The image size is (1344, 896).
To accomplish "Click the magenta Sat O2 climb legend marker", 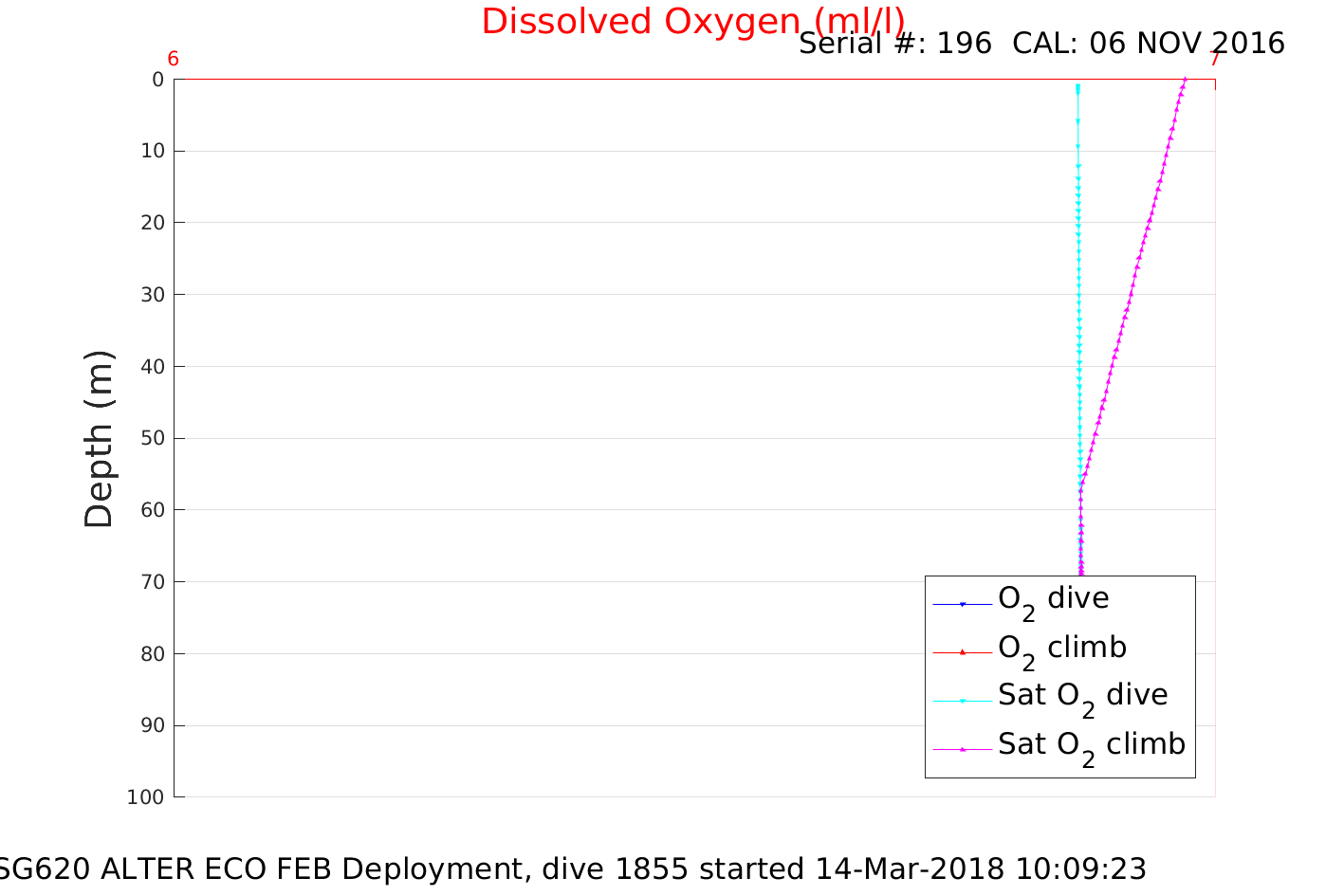I will (x=962, y=749).
